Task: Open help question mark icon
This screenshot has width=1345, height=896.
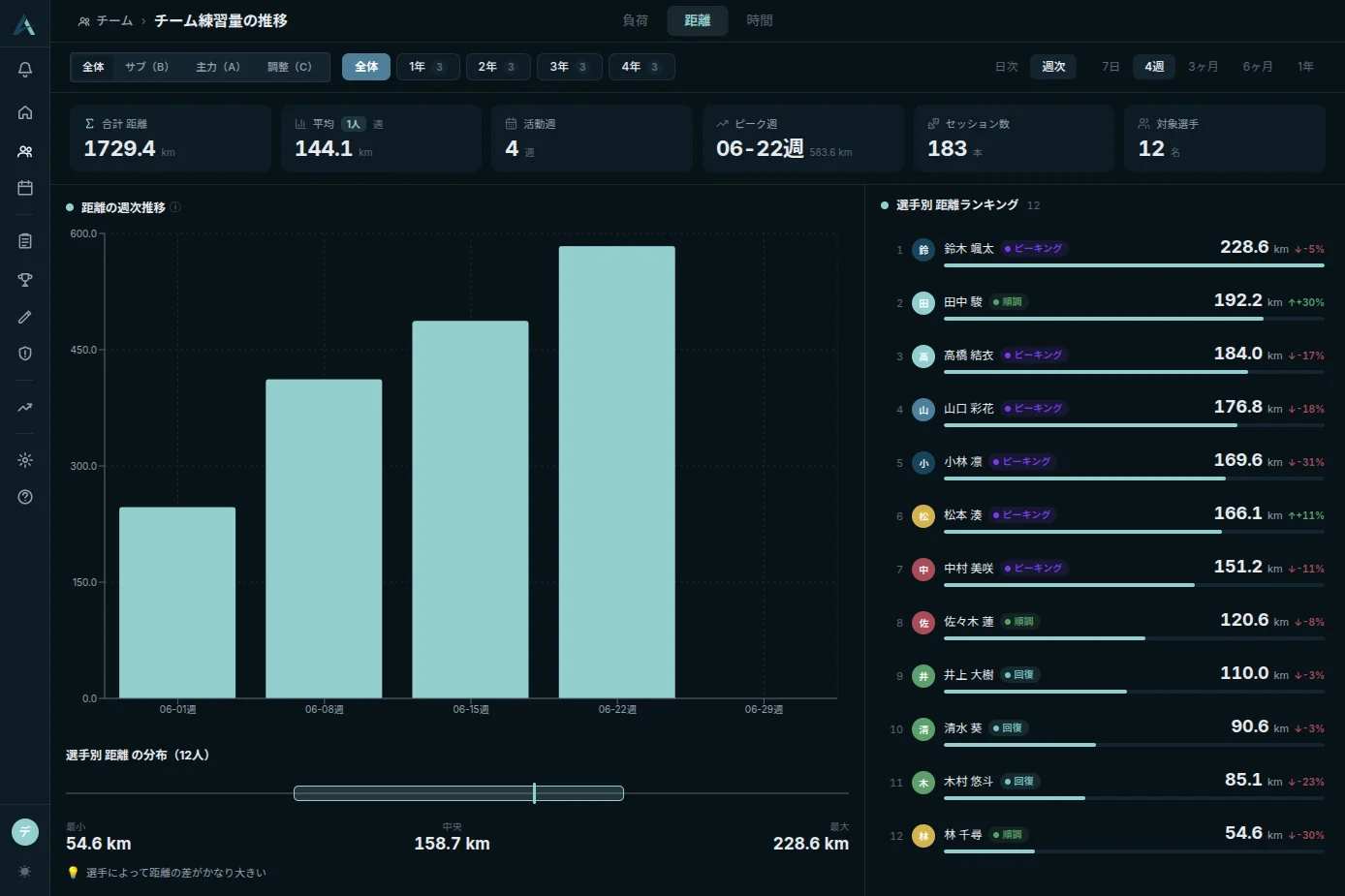Action: 25,497
